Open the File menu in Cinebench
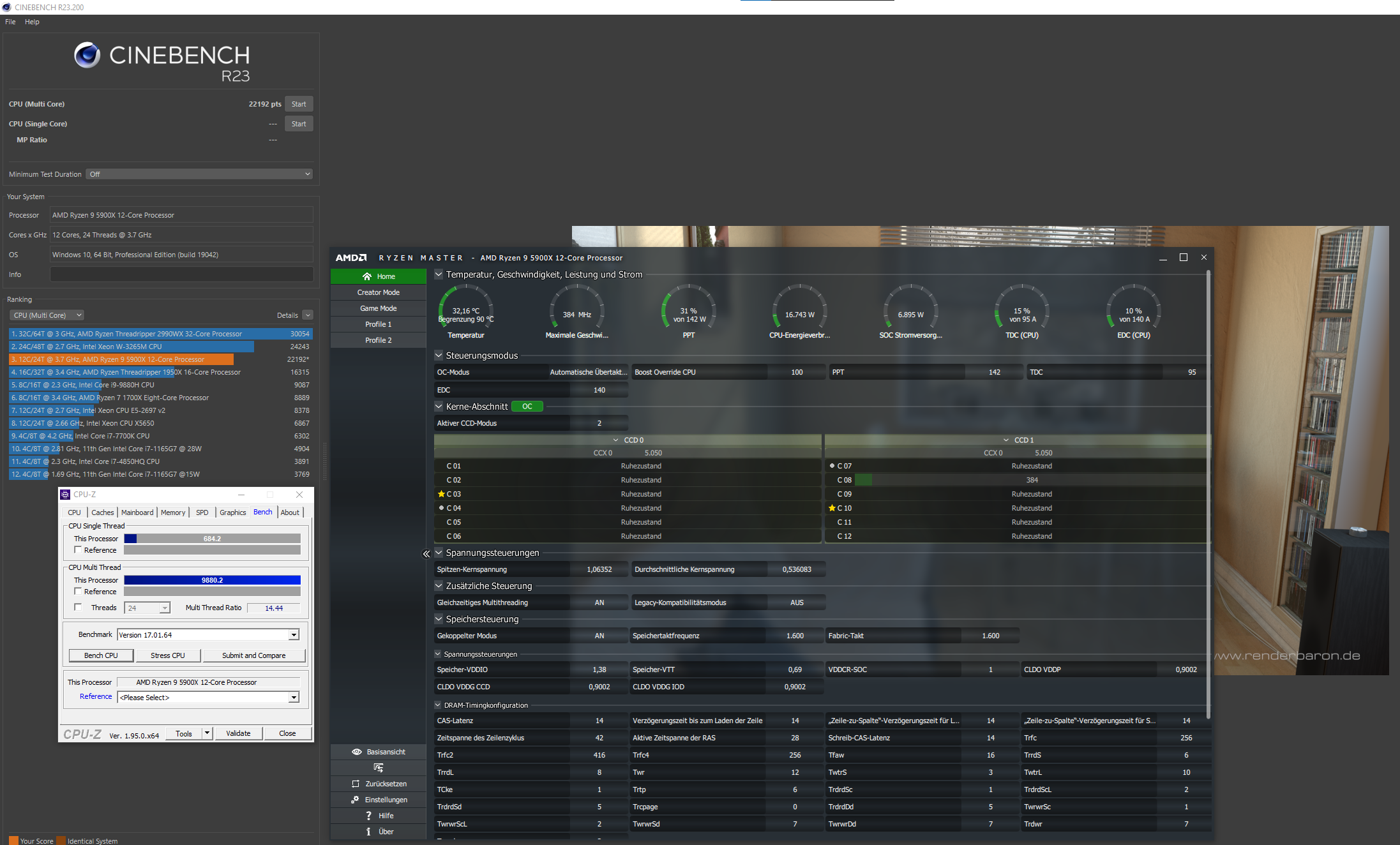 tap(10, 21)
